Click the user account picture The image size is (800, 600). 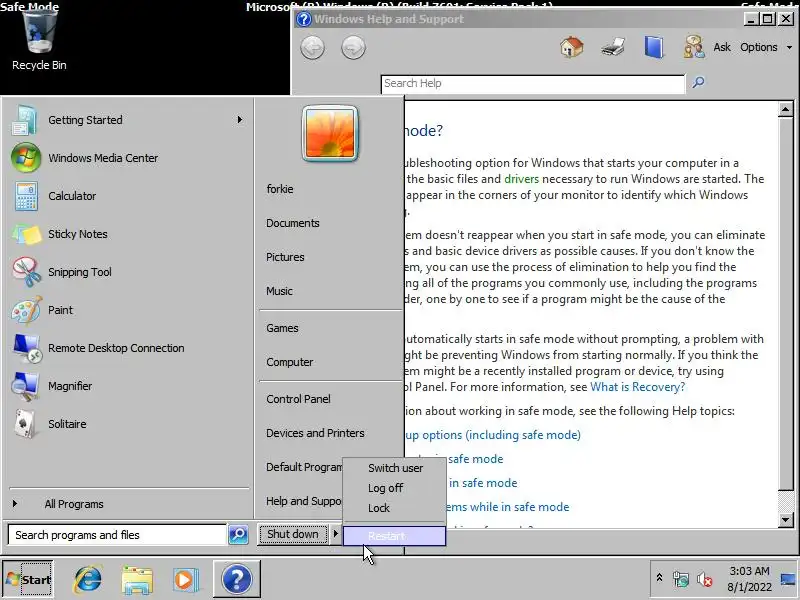330,134
